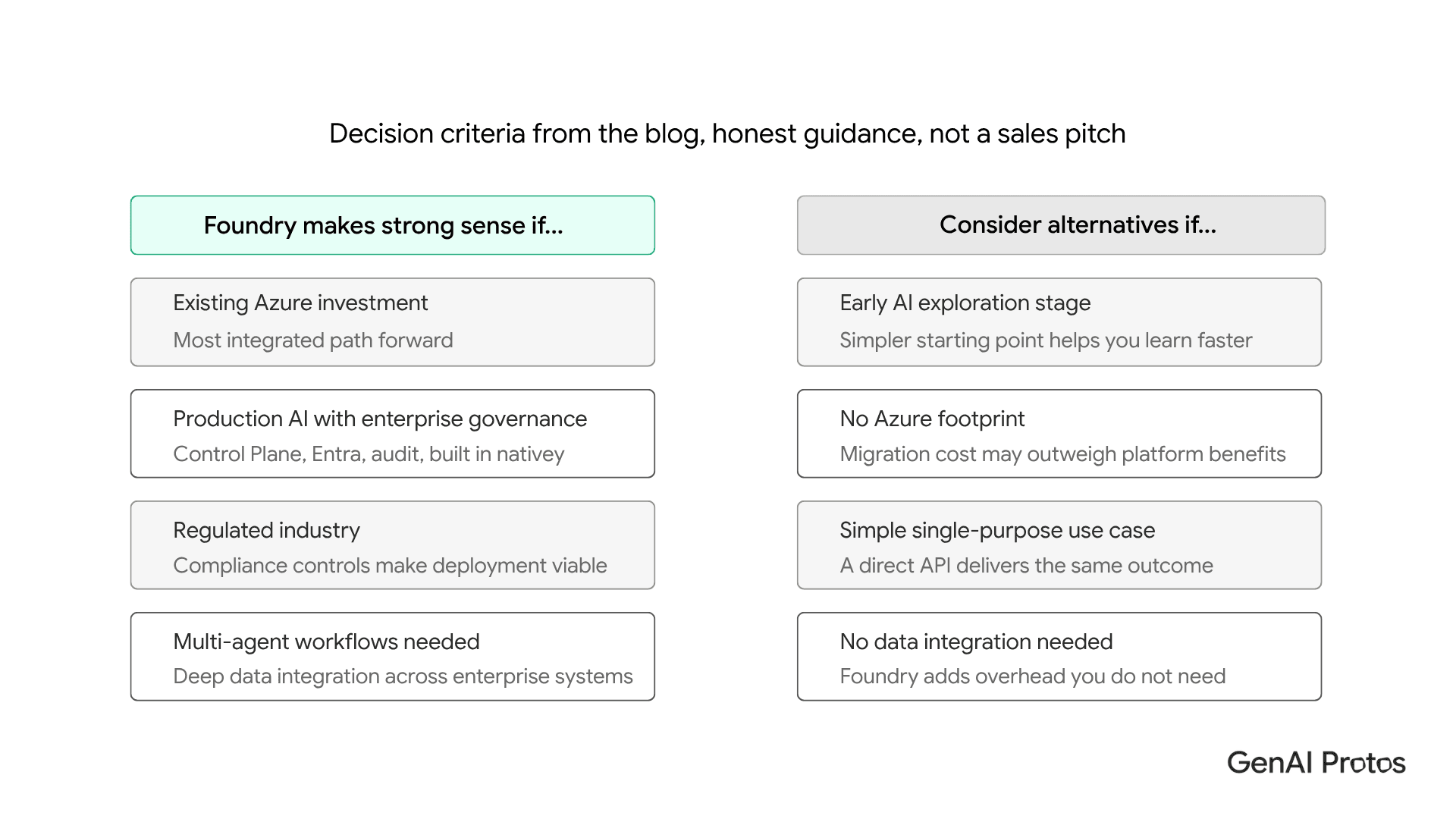Screen dimensions: 1456x819
Task: Select the 'No data integration needed' card
Action: click(1059, 657)
